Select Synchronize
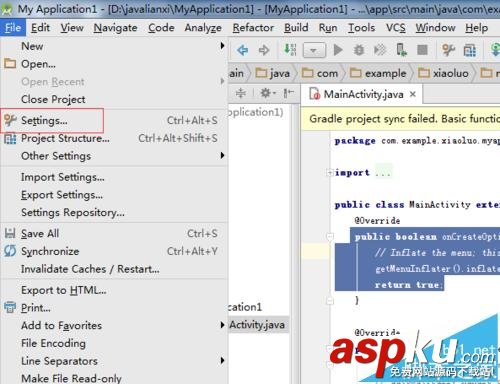 [114, 251]
